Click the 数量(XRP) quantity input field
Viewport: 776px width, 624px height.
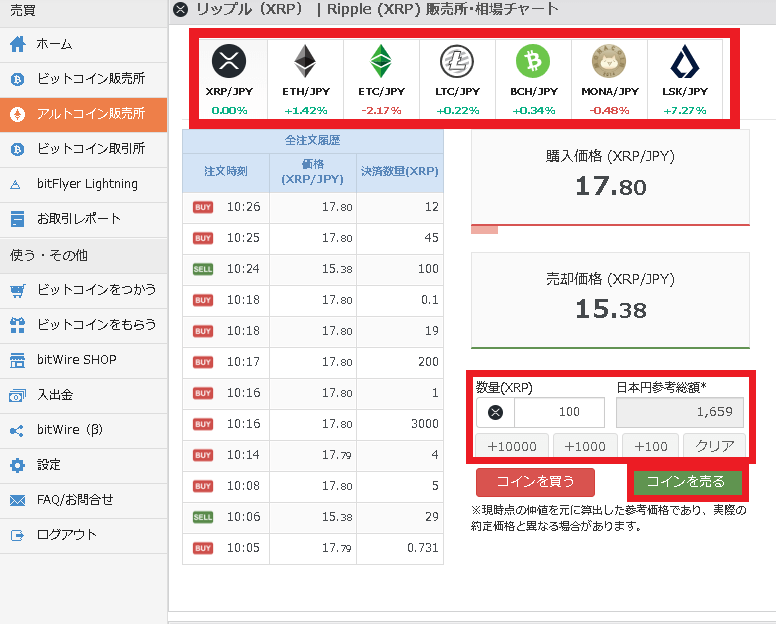[x=559, y=412]
